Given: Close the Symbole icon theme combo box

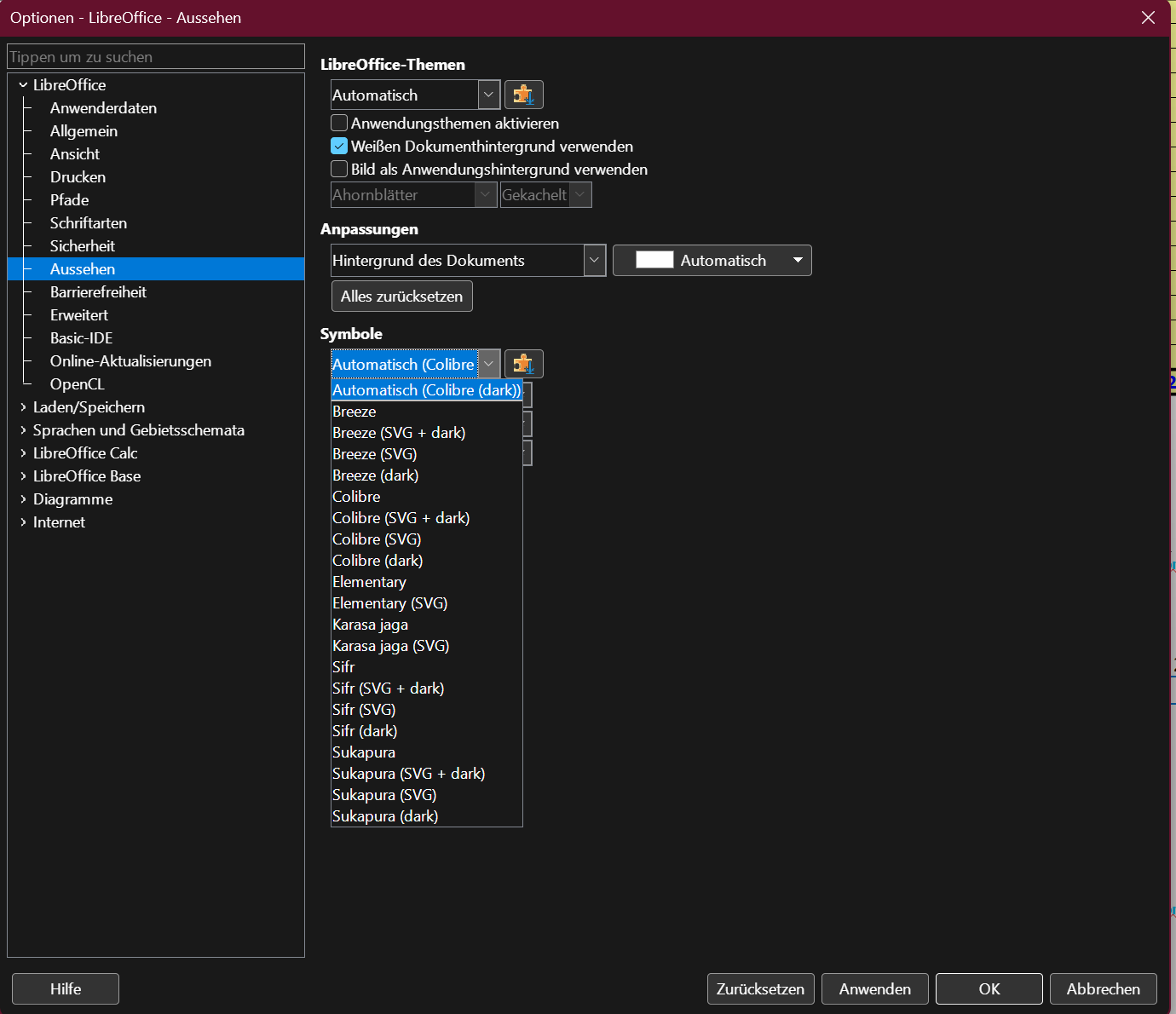Looking at the screenshot, I should coord(488,364).
